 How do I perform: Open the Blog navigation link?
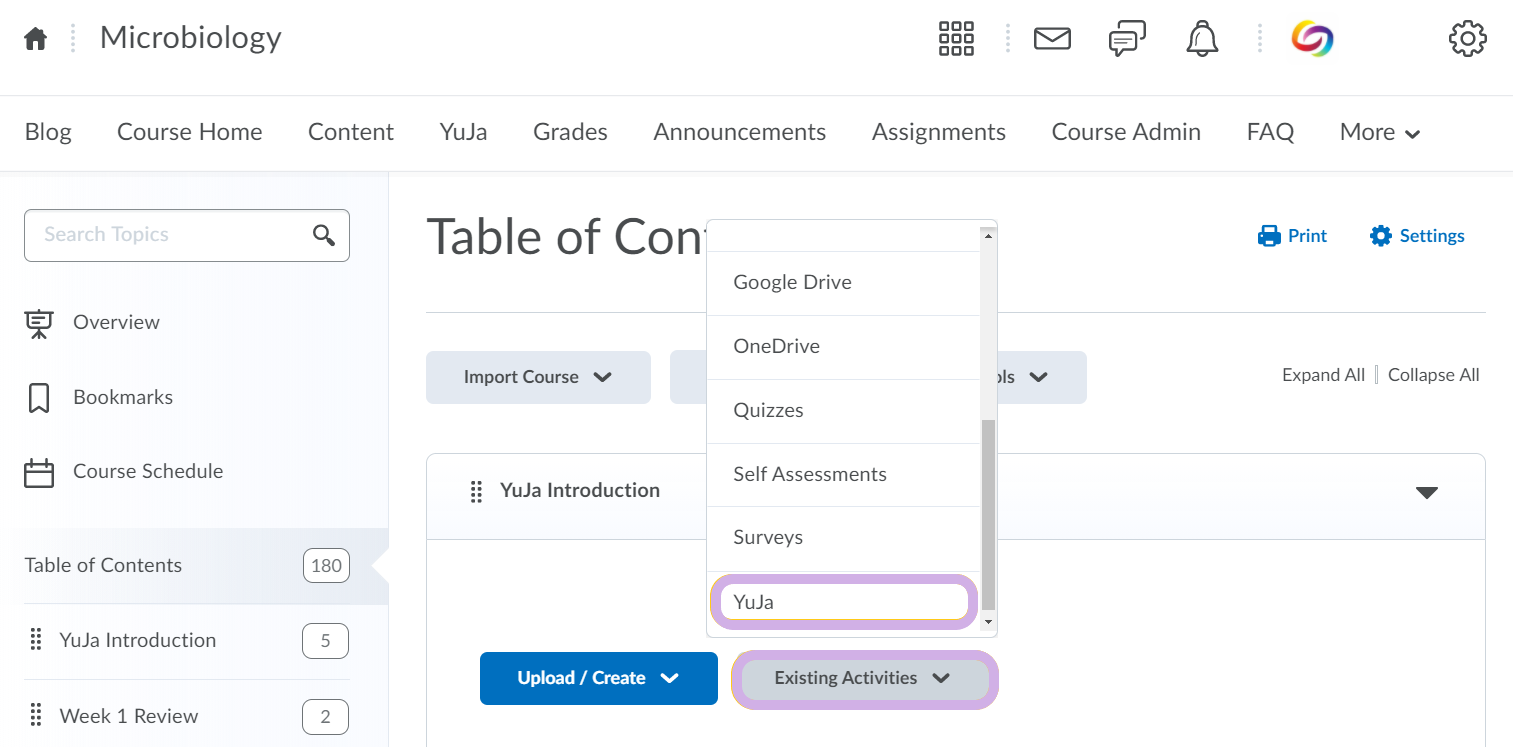48,132
